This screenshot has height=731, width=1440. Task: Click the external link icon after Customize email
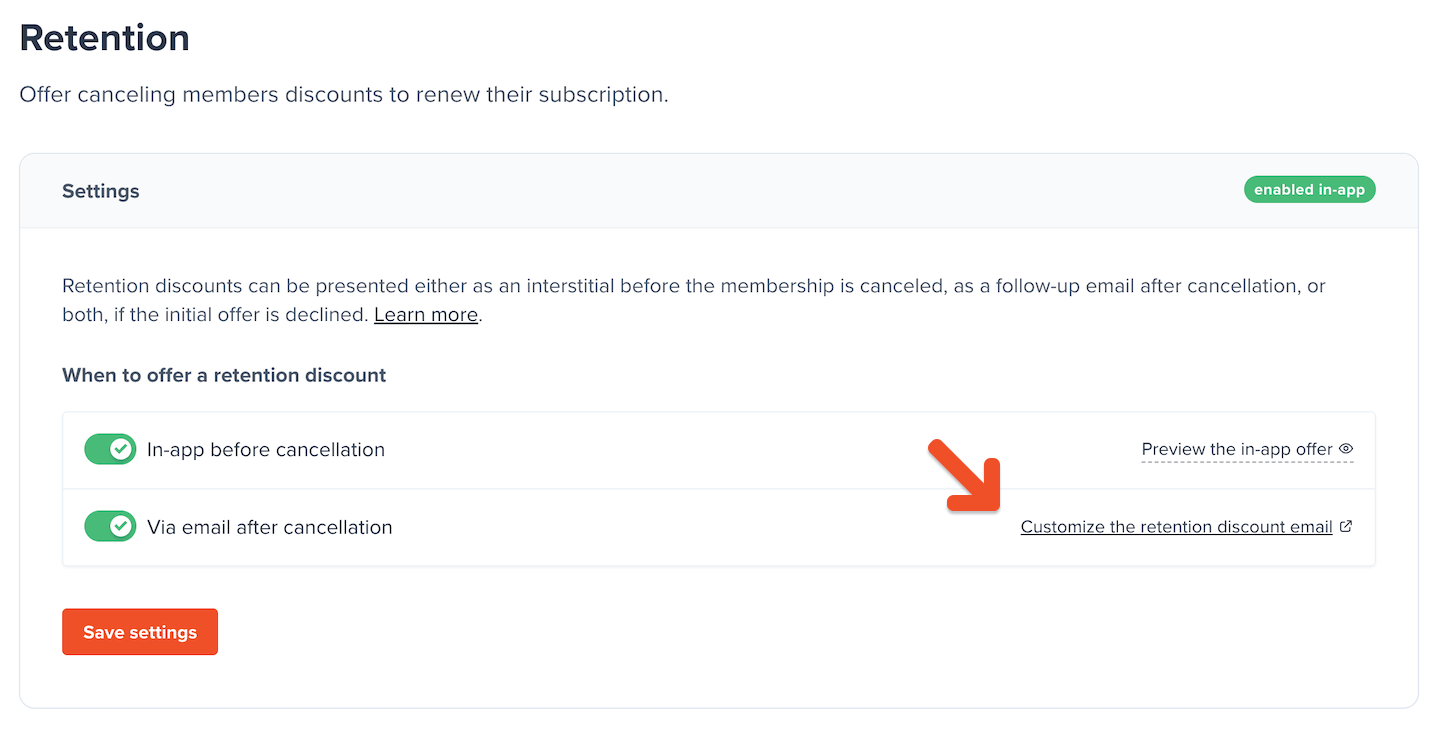click(x=1346, y=527)
